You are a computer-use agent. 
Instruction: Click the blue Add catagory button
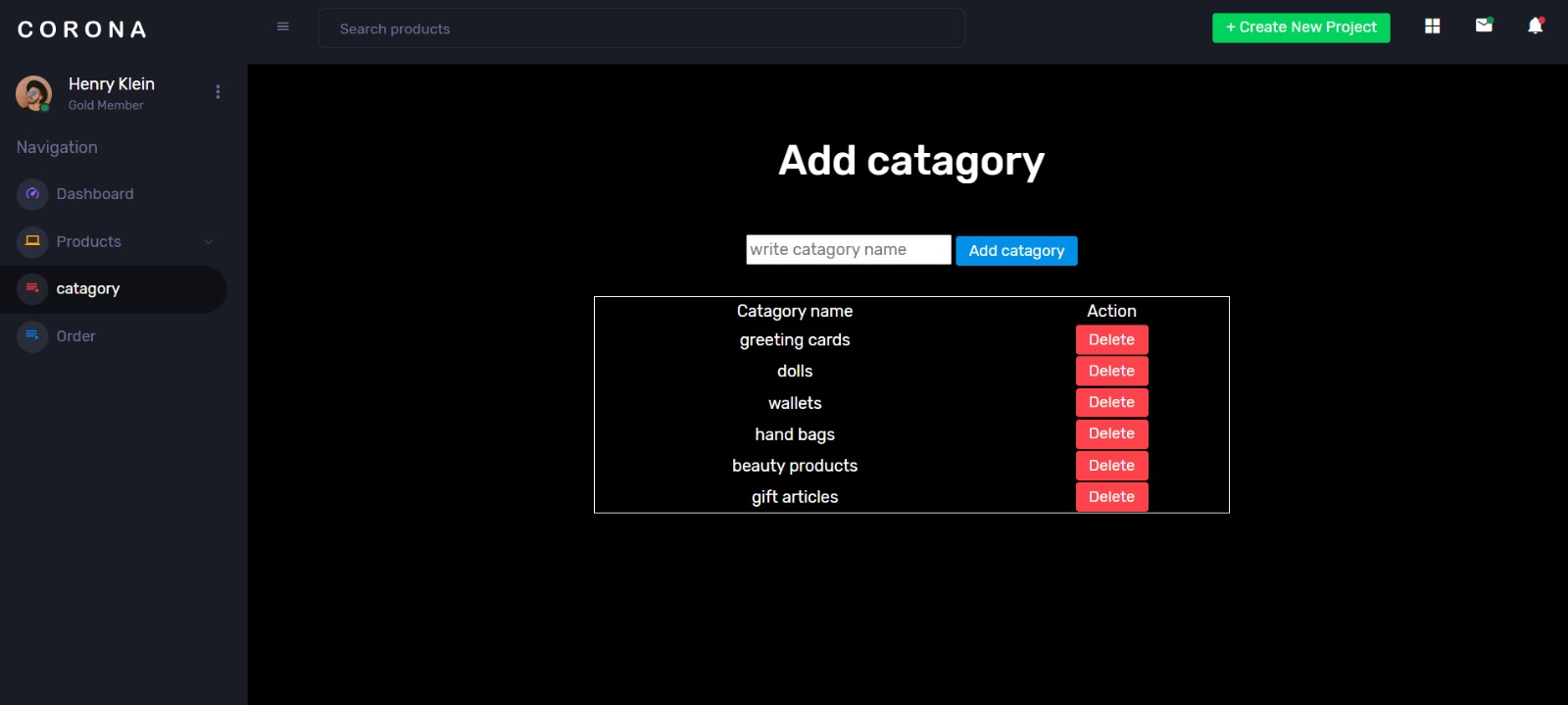1016,251
